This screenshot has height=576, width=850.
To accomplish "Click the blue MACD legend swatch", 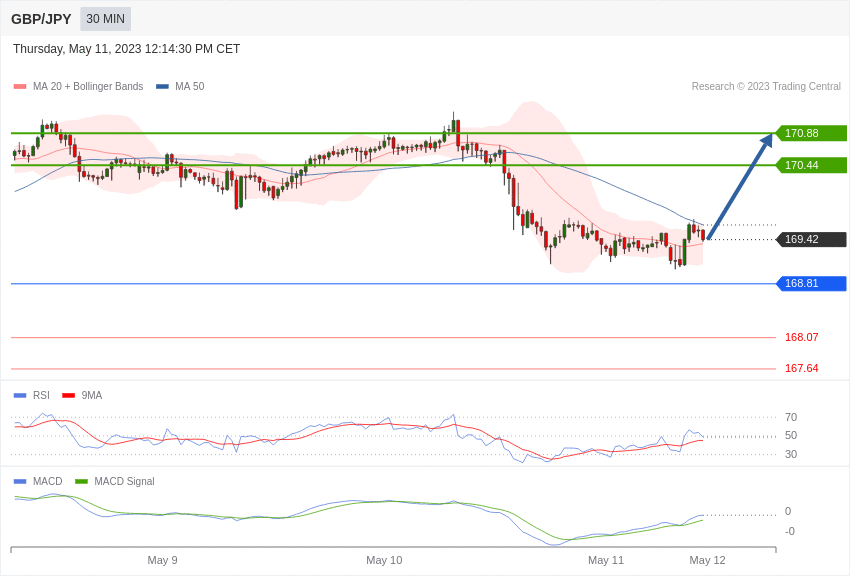I will (x=20, y=482).
